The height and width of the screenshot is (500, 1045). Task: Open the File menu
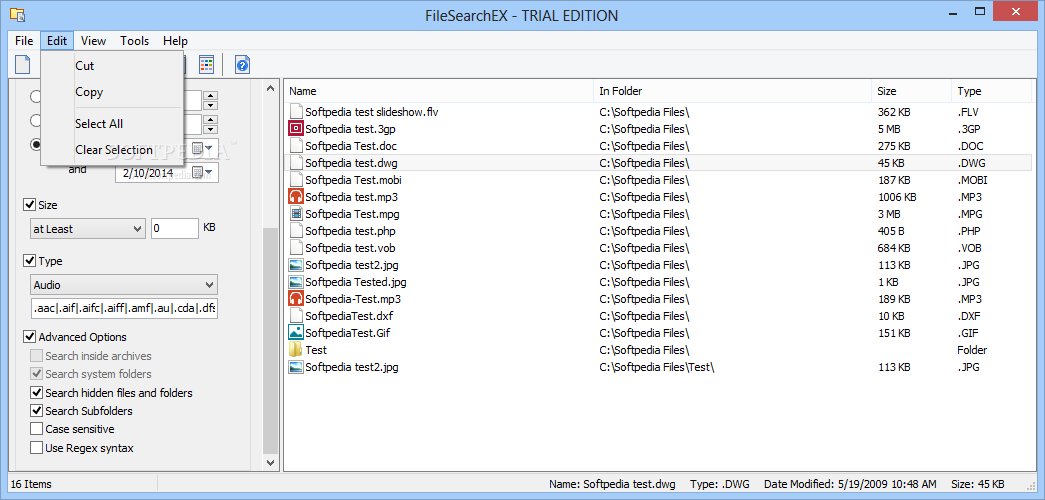pos(24,41)
